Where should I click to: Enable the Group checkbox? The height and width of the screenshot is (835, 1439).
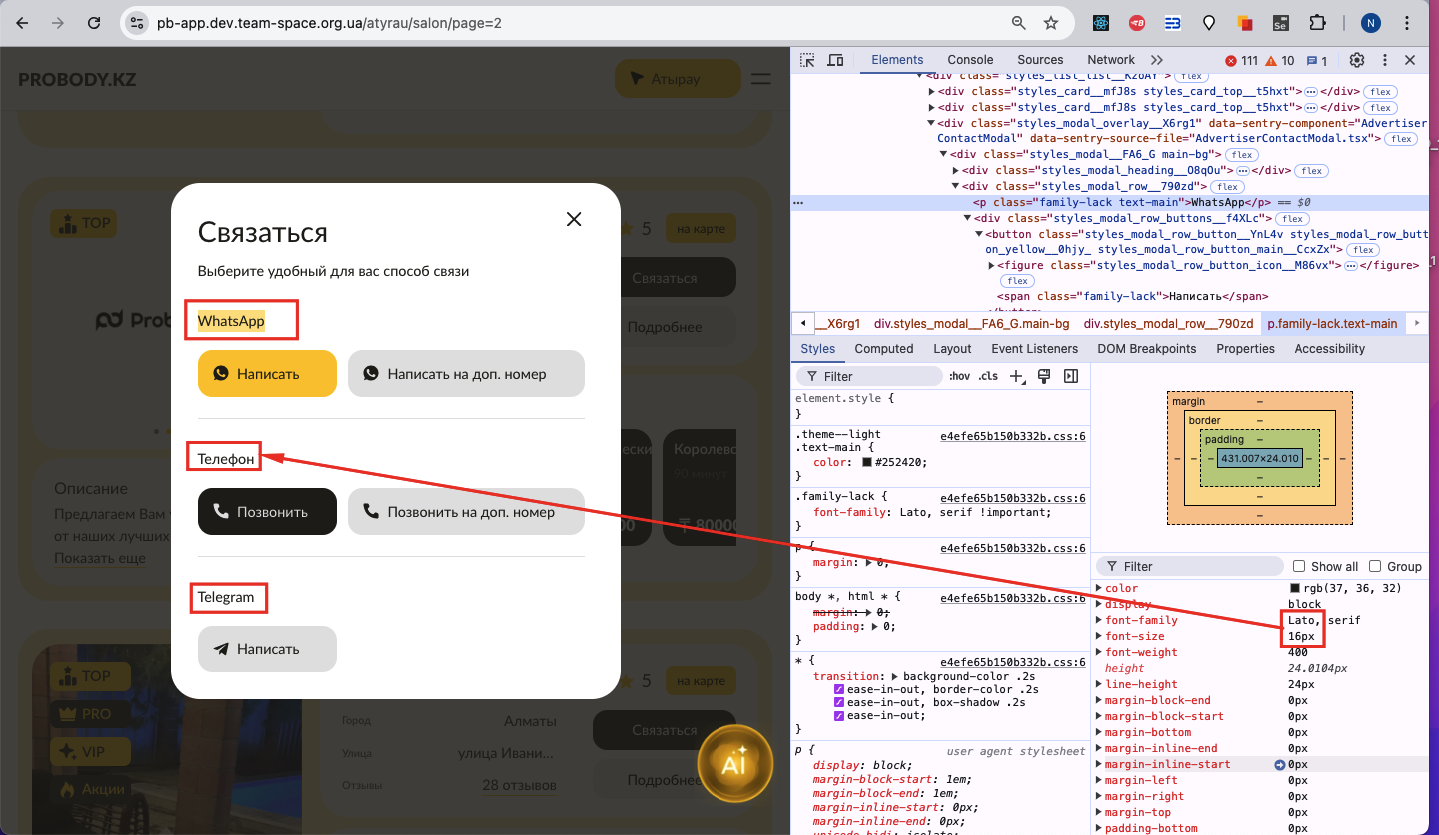pyautogui.click(x=1375, y=566)
